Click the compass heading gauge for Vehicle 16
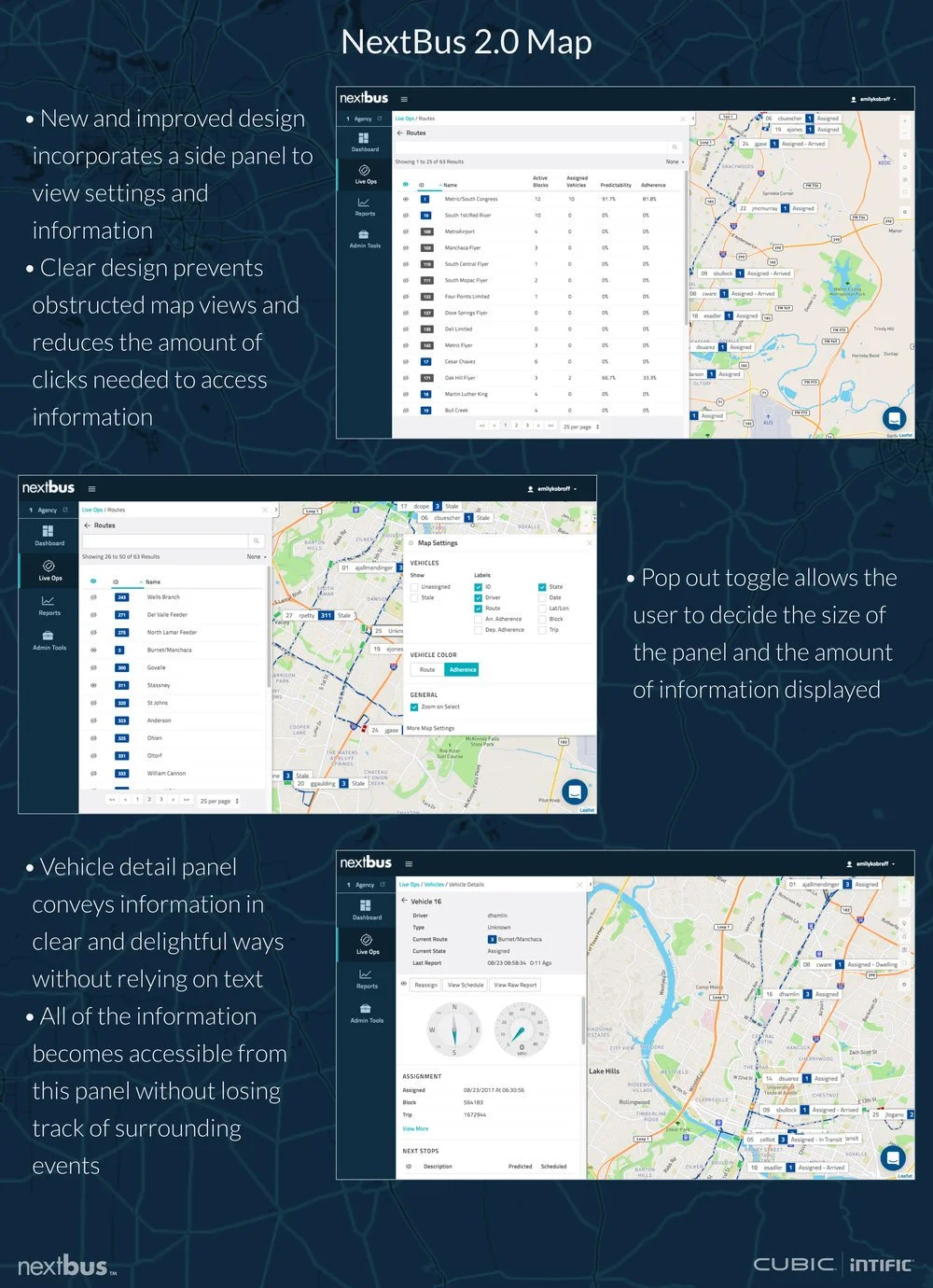Screen dimensions: 933x1288 (x=454, y=1029)
